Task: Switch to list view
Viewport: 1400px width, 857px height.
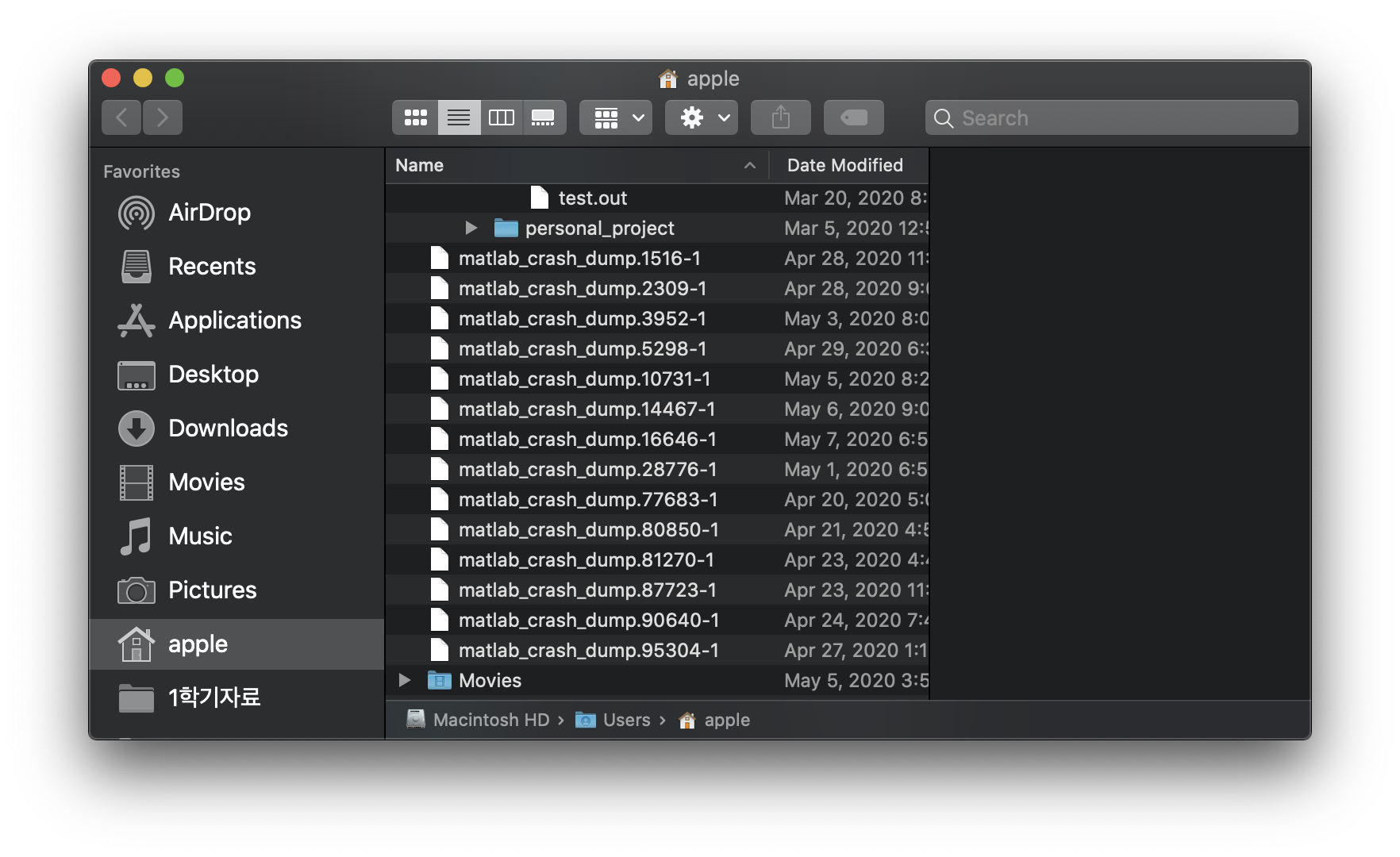Action: (459, 117)
